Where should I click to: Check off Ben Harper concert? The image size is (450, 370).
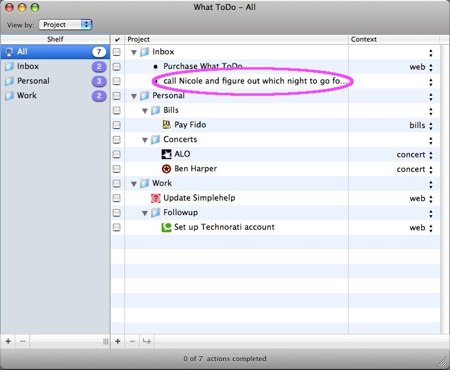[117, 169]
